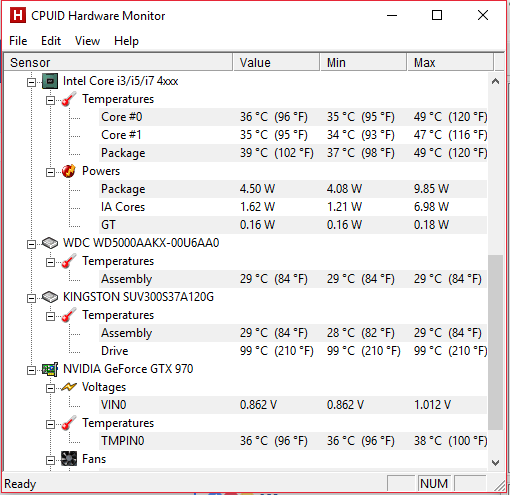Image resolution: width=510 pixels, height=495 pixels.
Task: Click the scrollbar up arrow
Action: [495, 81]
